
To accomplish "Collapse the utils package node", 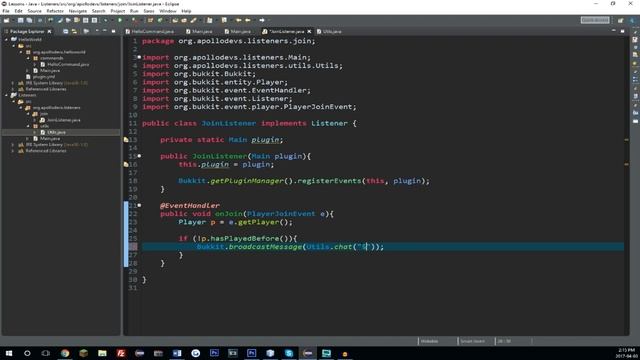I will coord(28,126).
